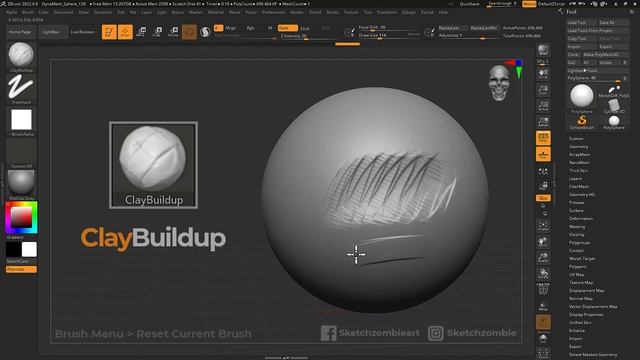640x360 pixels.
Task: Toggle the Mrgb channel button
Action: pos(231,28)
